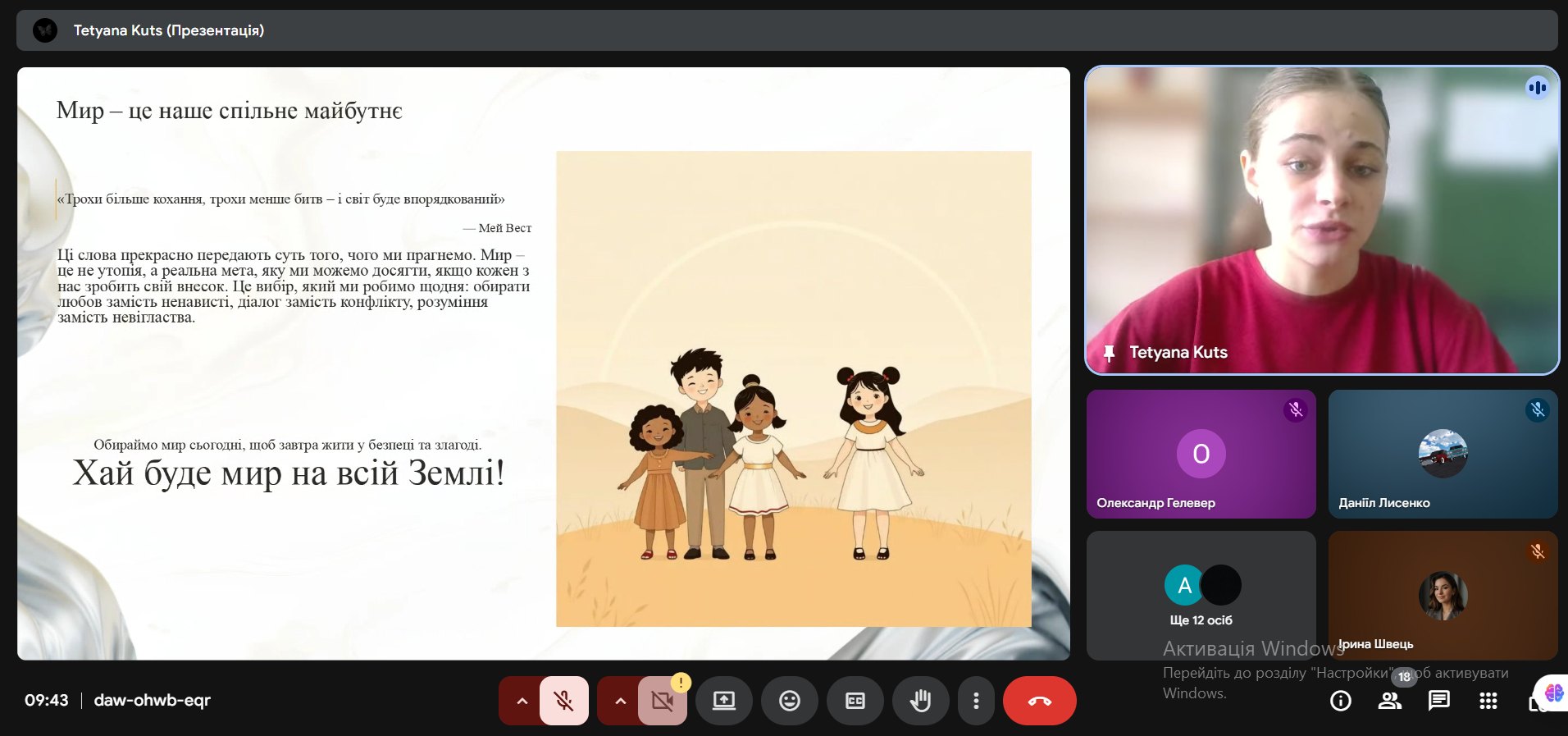Image resolution: width=1568 pixels, height=736 pixels.
Task: Click the present screen share icon
Action: [723, 701]
